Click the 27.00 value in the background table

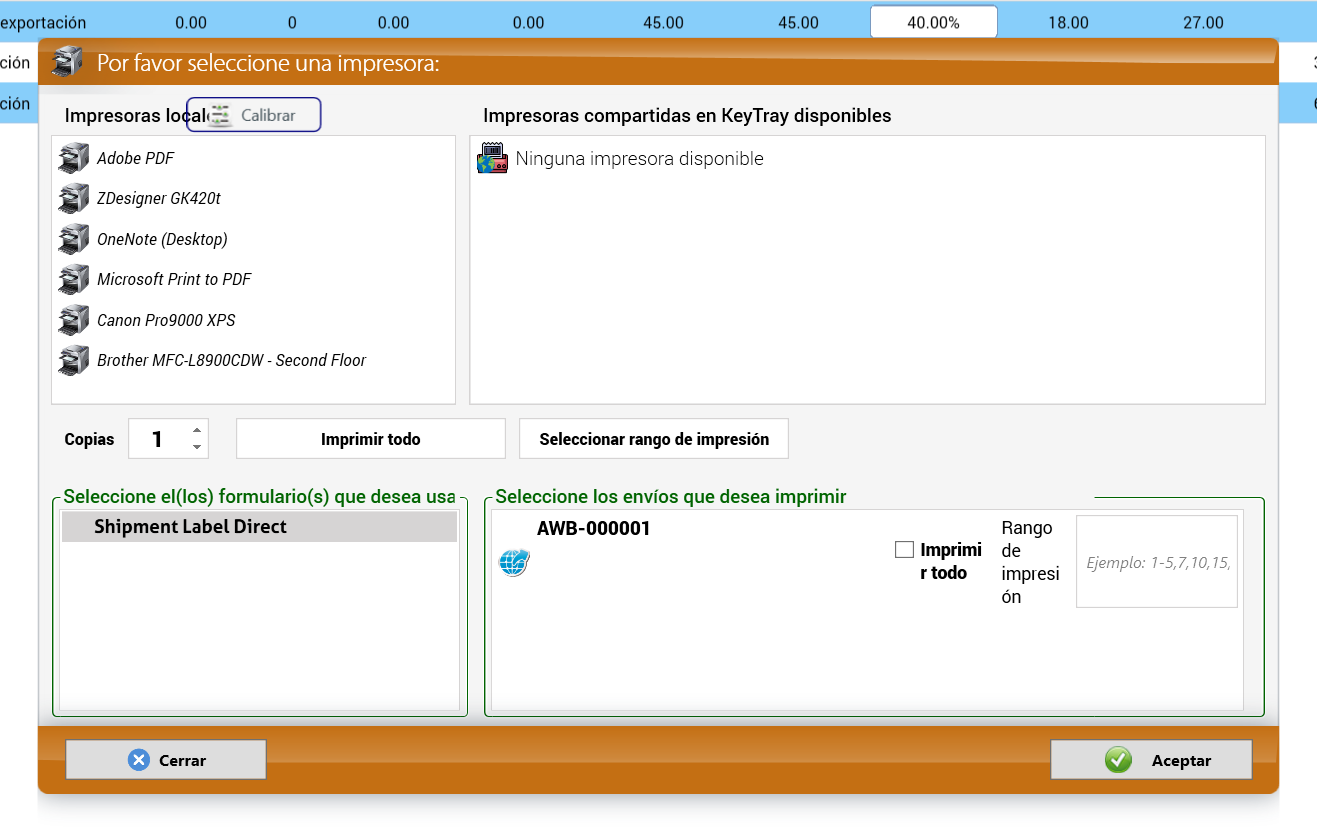[x=1203, y=22]
